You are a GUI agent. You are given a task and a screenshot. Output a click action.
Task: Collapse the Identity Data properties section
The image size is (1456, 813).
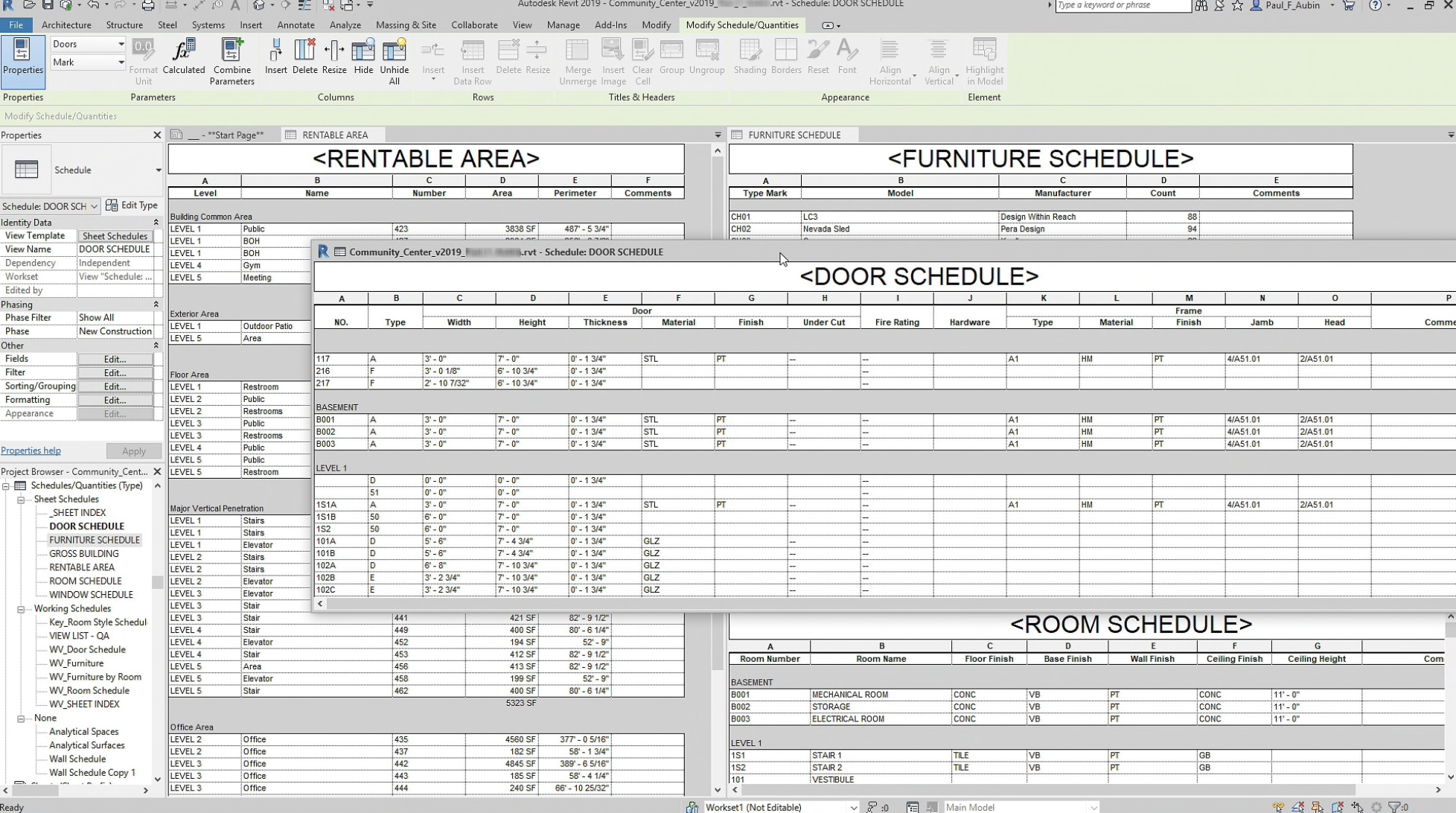click(x=156, y=223)
